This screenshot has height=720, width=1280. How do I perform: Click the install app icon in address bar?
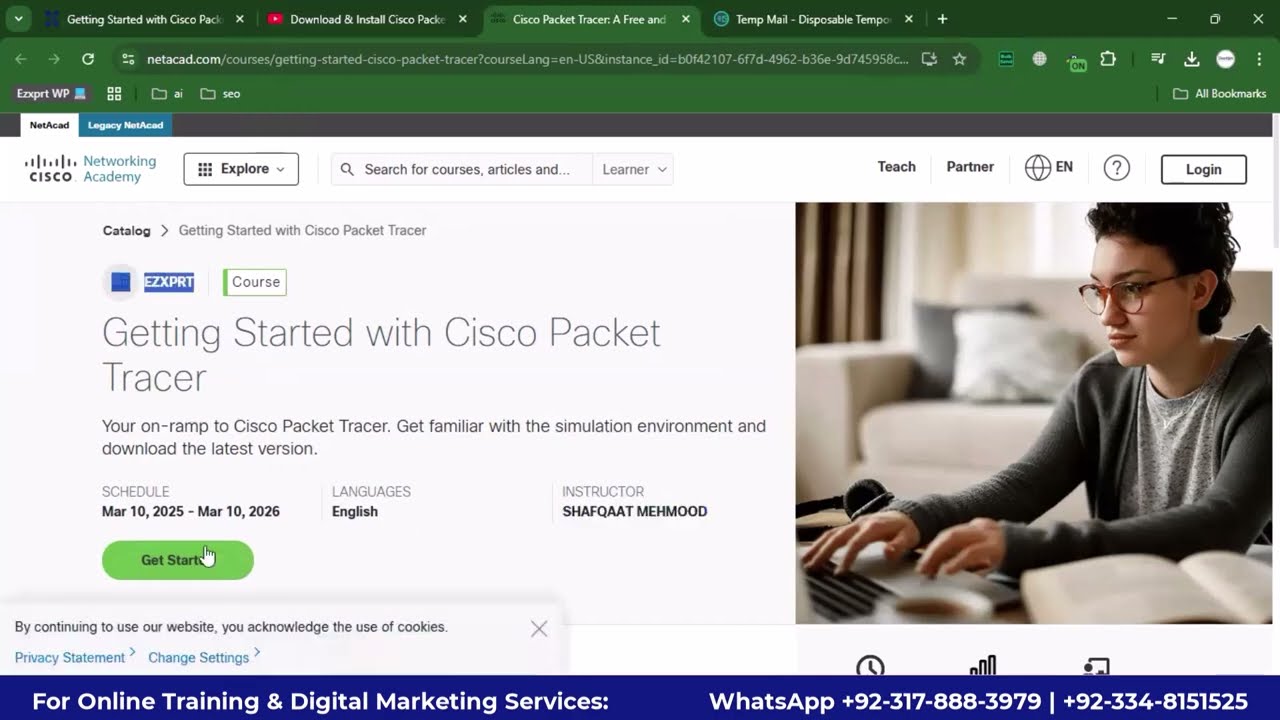[929, 59]
